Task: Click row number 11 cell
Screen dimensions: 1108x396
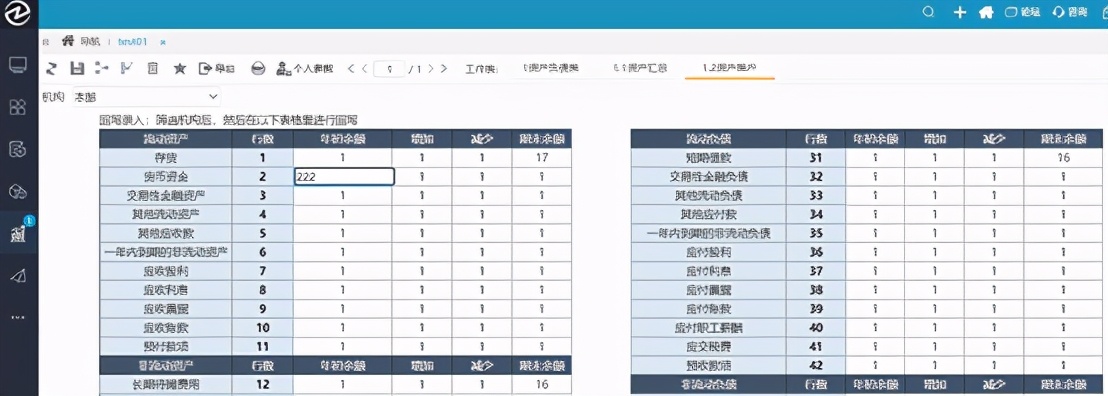Action: [x=263, y=346]
